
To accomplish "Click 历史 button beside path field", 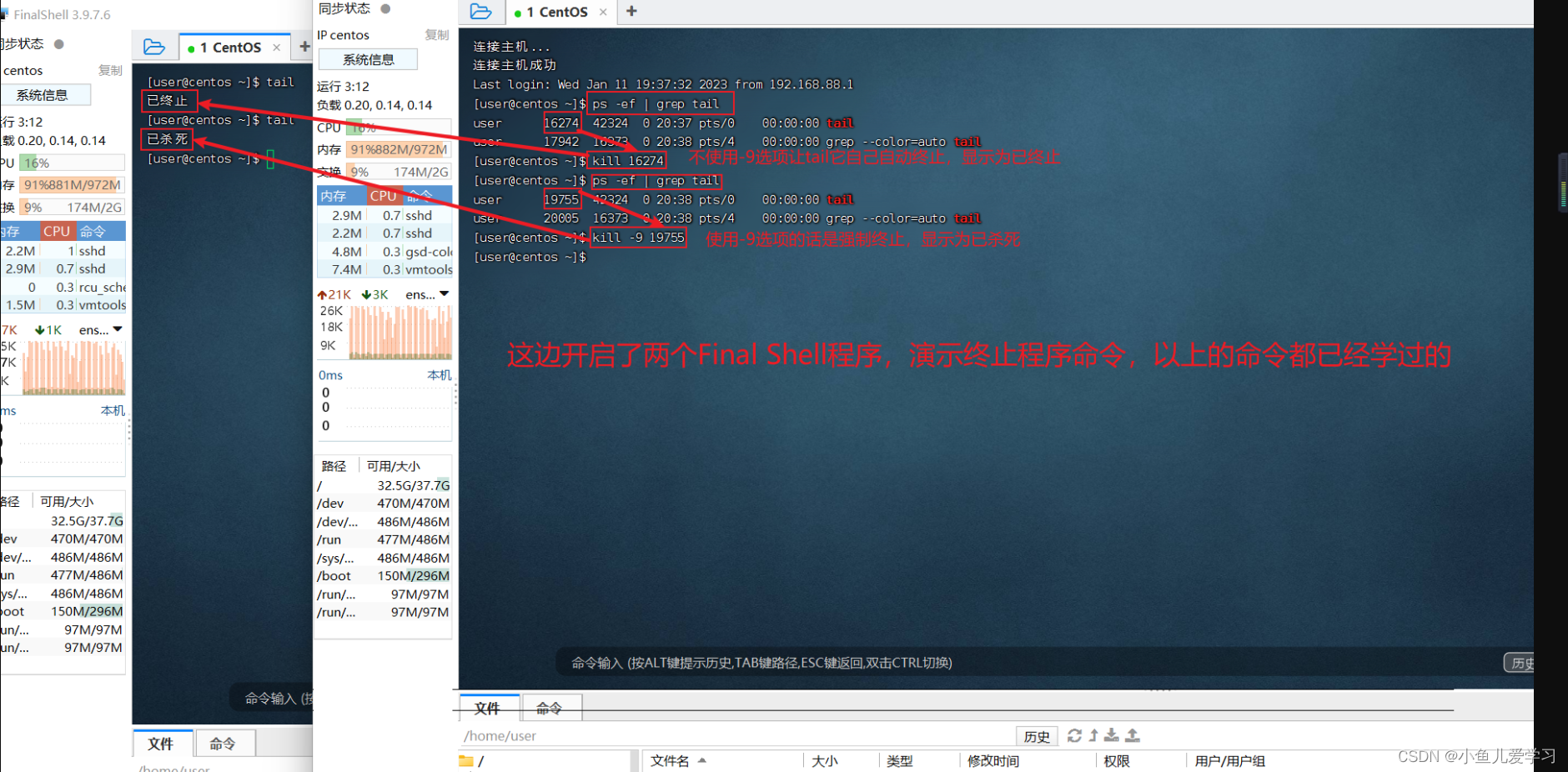I will coord(1037,736).
